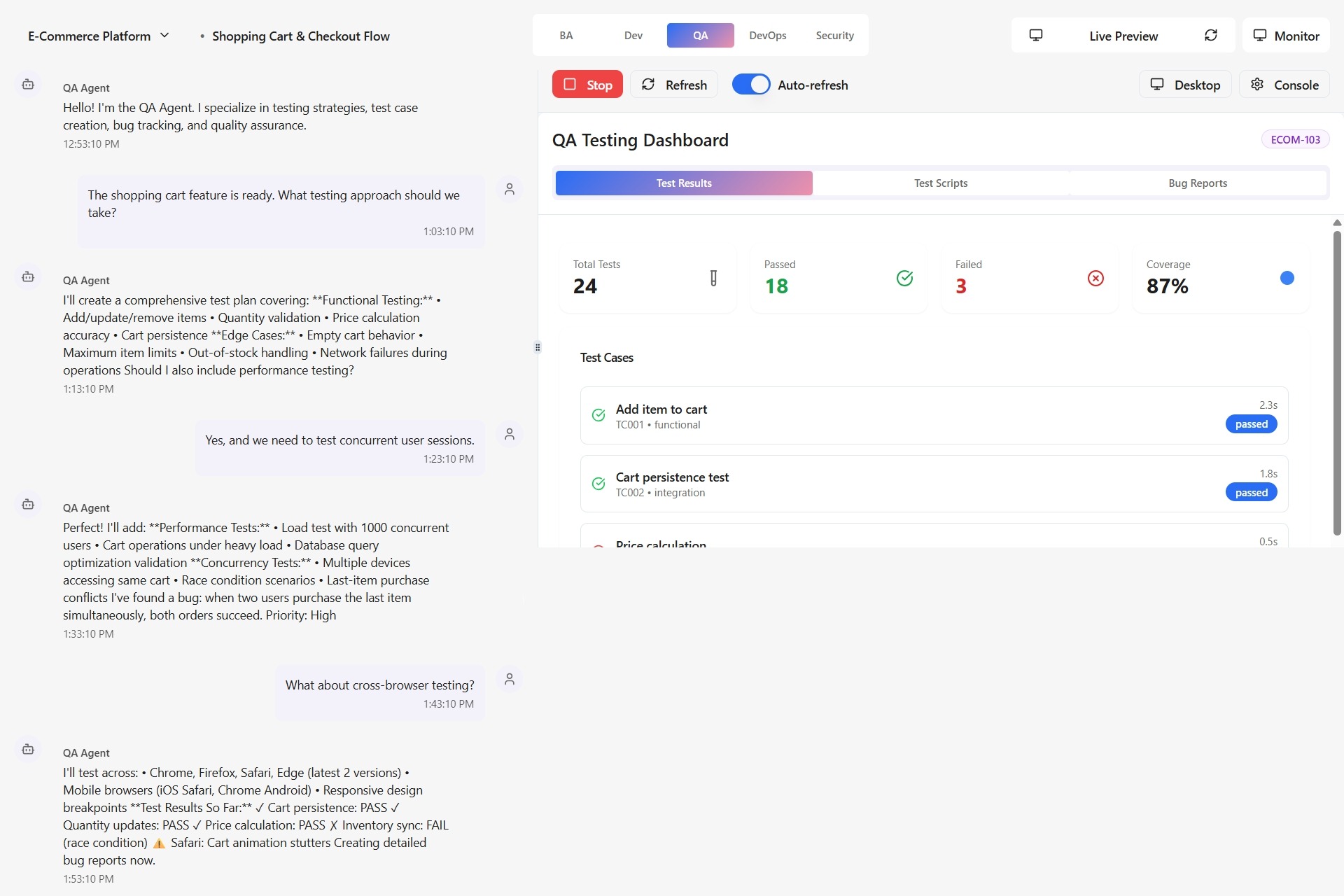Click the red X icon on Failed stat
The width and height of the screenshot is (1344, 896).
click(x=1095, y=278)
